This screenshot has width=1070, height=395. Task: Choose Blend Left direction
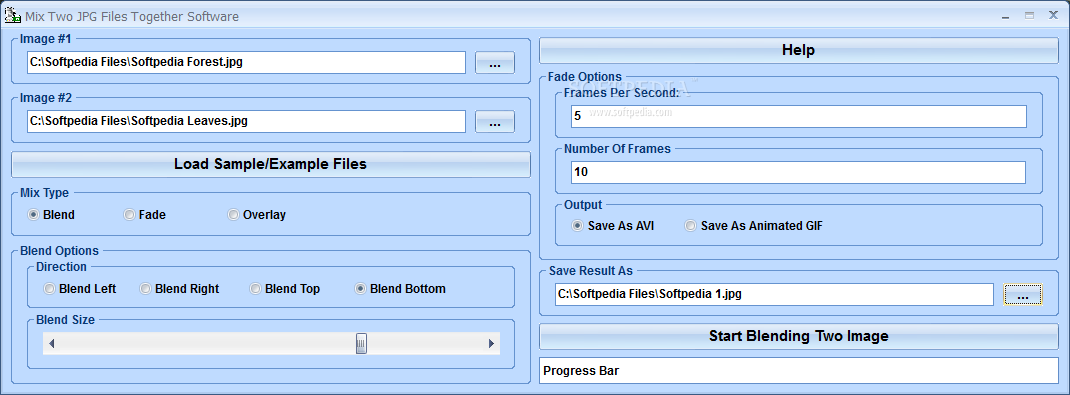tap(80, 289)
